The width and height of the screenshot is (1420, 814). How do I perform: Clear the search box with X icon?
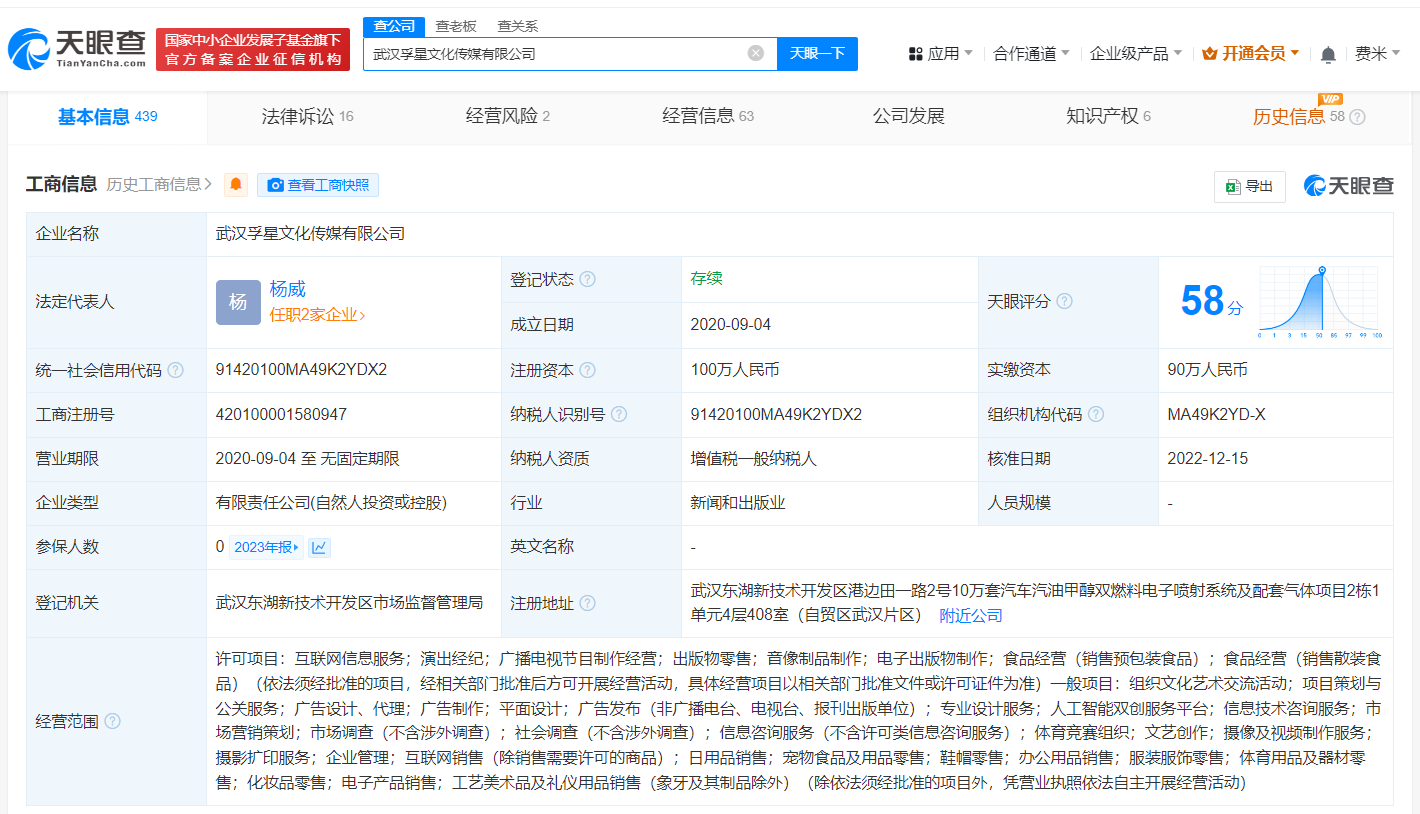[x=756, y=53]
